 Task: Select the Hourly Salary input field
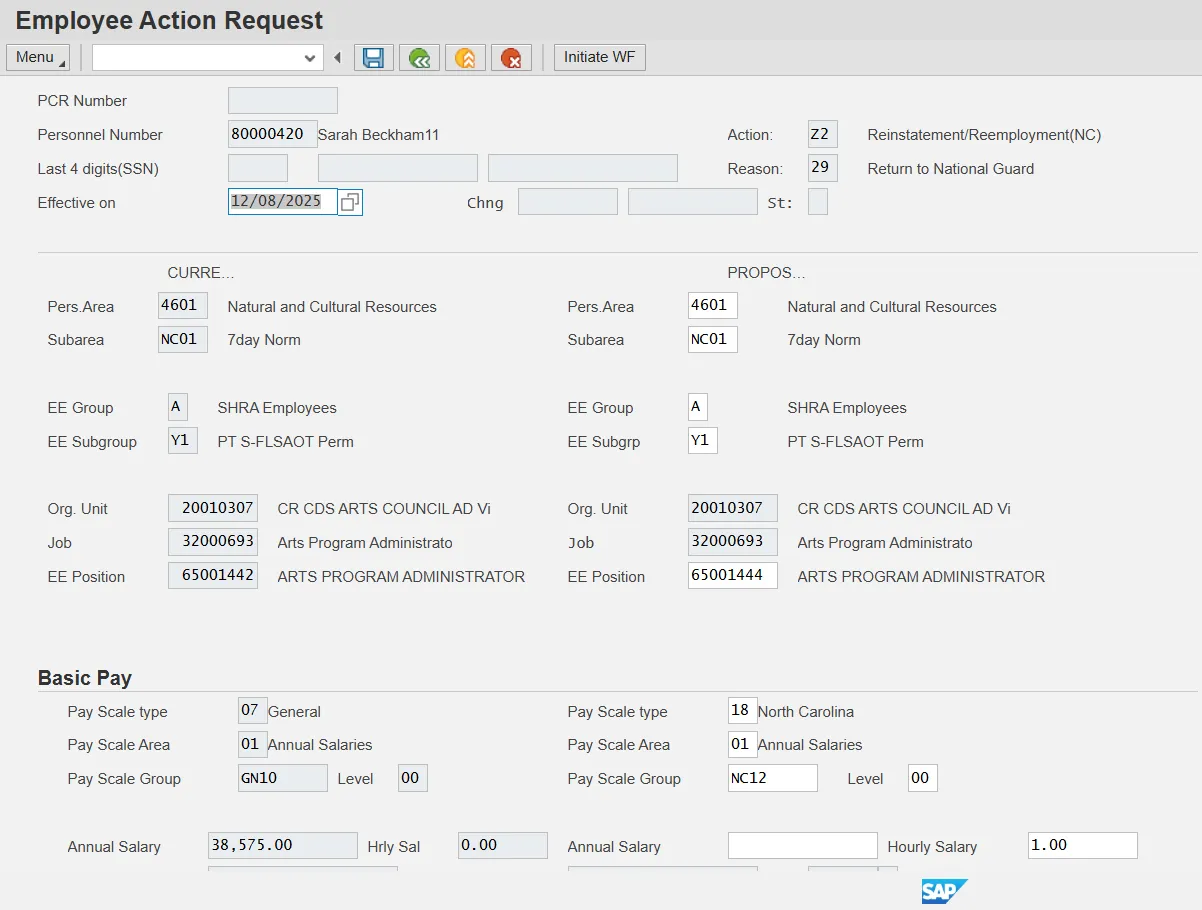pyautogui.click(x=1082, y=846)
